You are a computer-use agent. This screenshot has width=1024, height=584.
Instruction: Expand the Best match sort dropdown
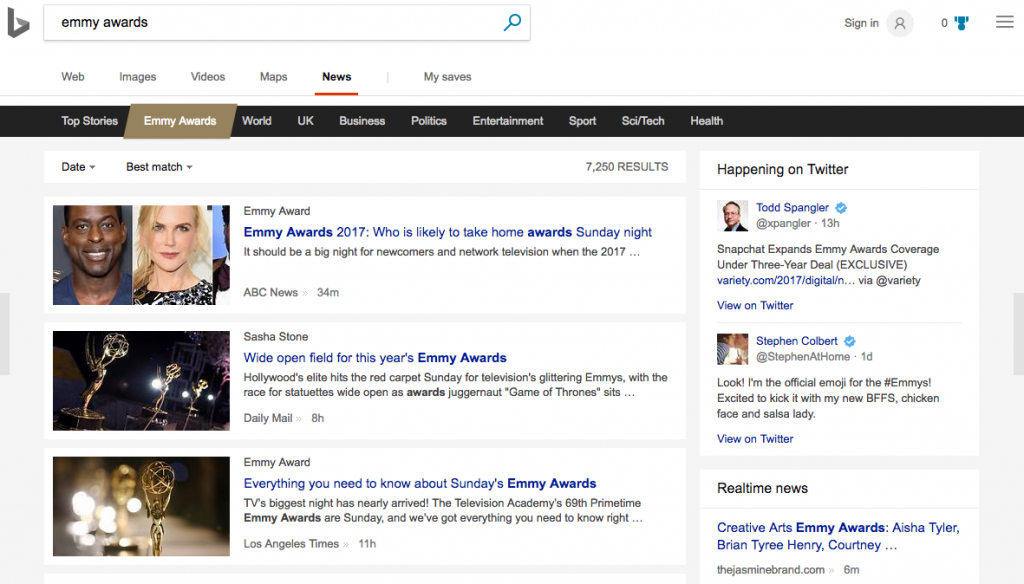pyautogui.click(x=159, y=167)
